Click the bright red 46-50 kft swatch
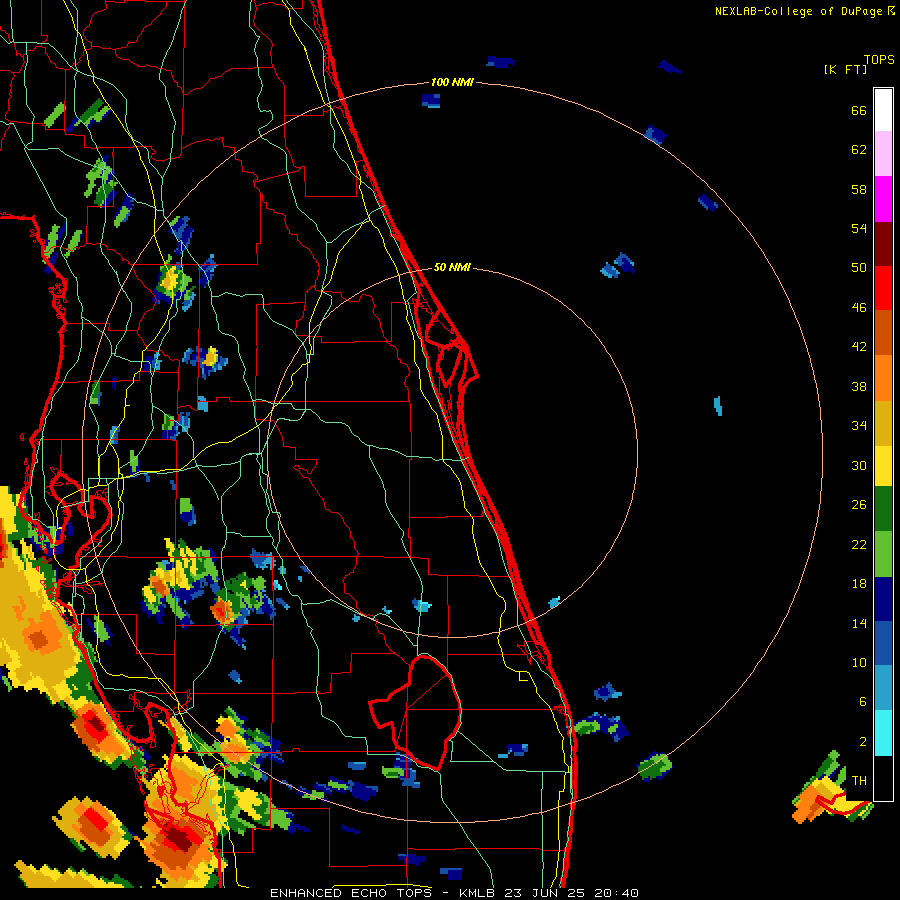 pyautogui.click(x=883, y=288)
